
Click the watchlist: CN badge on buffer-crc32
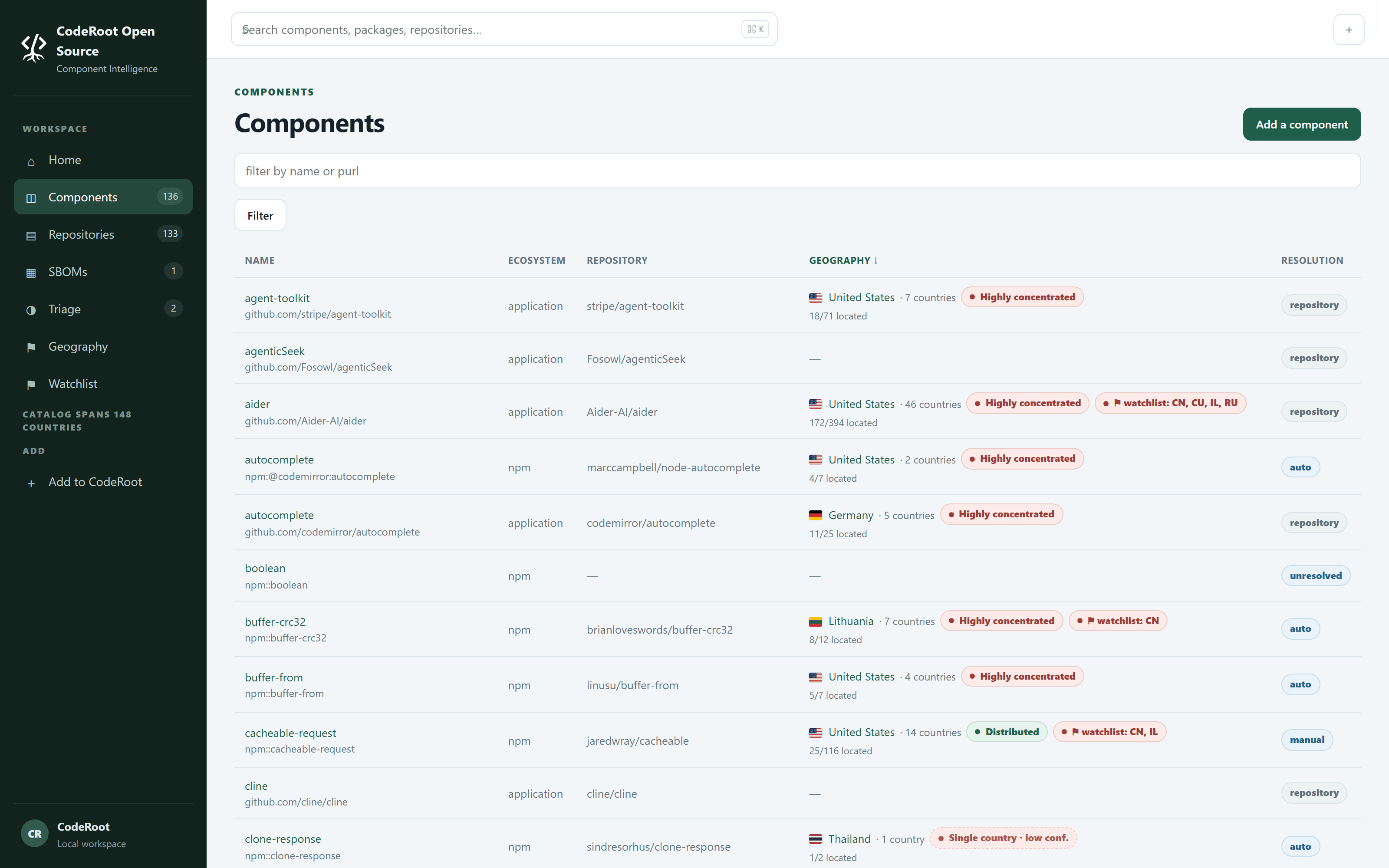click(x=1118, y=621)
